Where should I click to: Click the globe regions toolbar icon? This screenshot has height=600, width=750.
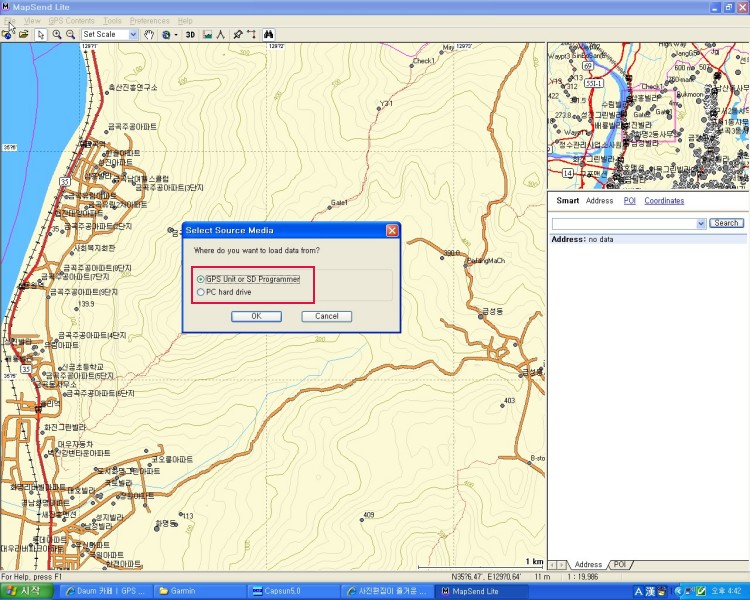click(166, 34)
